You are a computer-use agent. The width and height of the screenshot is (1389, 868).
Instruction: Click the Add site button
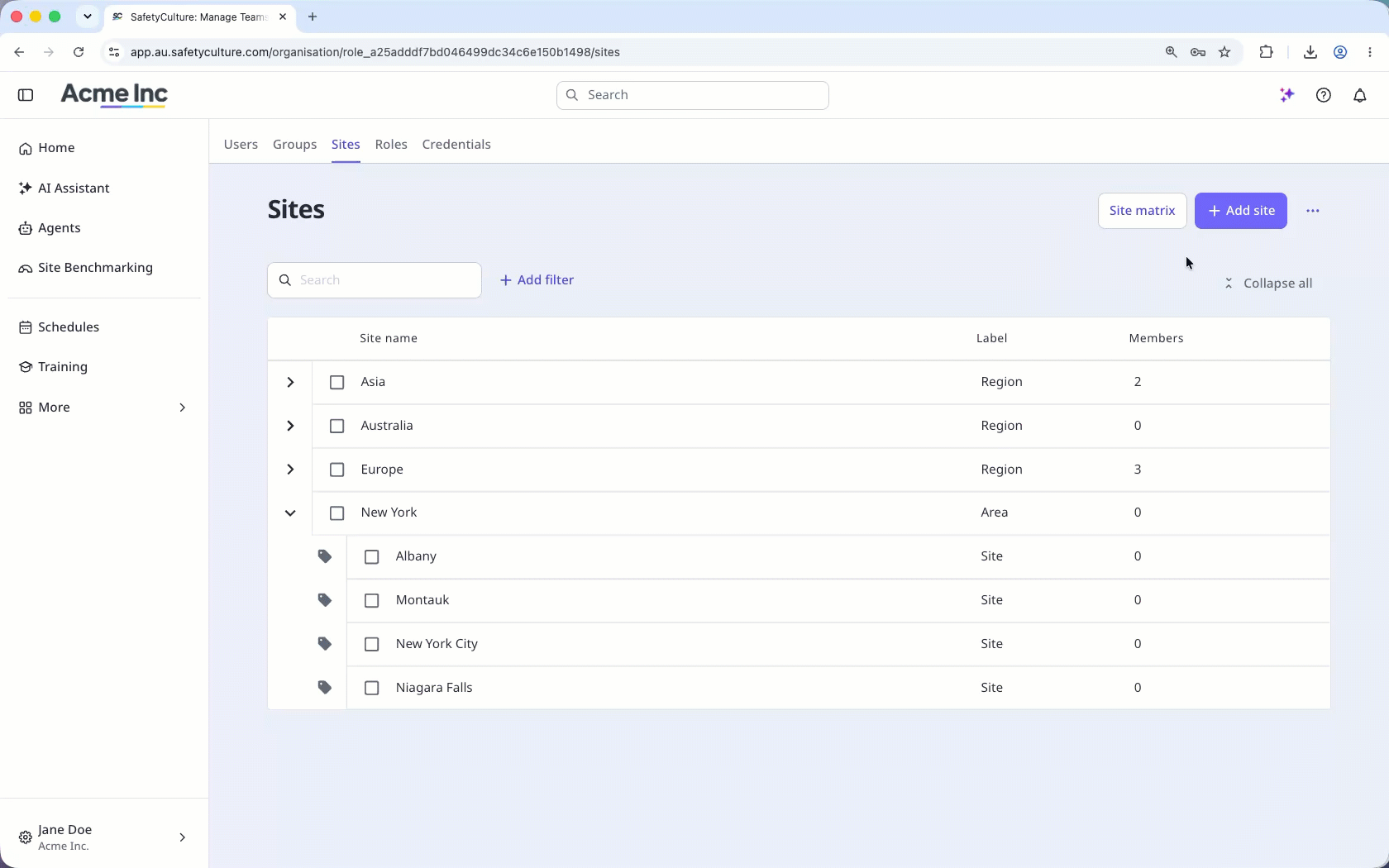click(1241, 211)
